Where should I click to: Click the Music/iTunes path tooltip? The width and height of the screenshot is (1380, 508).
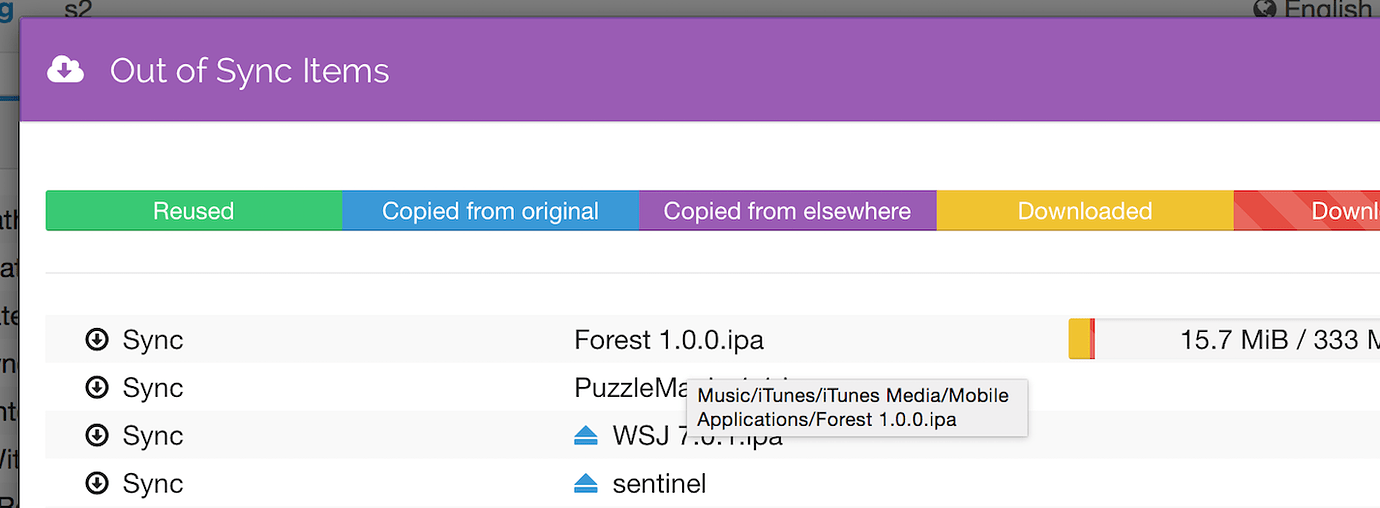857,407
